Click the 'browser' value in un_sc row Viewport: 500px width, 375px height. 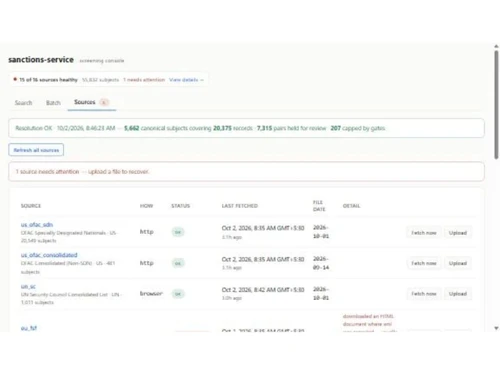151,293
